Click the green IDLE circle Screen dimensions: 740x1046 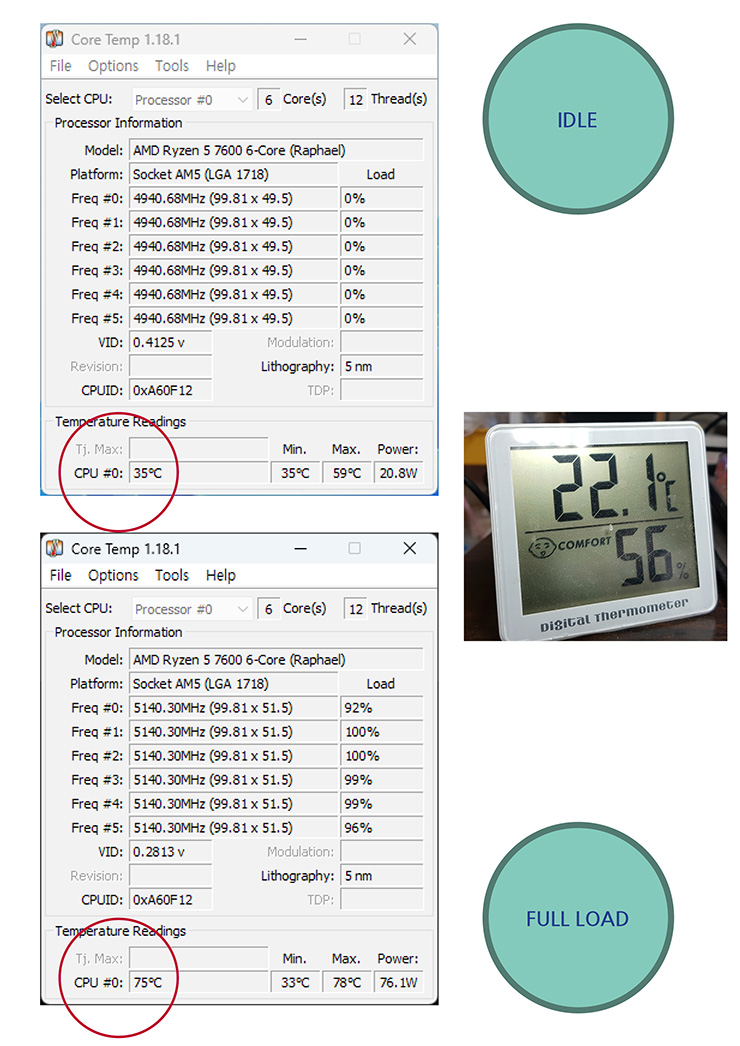point(577,120)
